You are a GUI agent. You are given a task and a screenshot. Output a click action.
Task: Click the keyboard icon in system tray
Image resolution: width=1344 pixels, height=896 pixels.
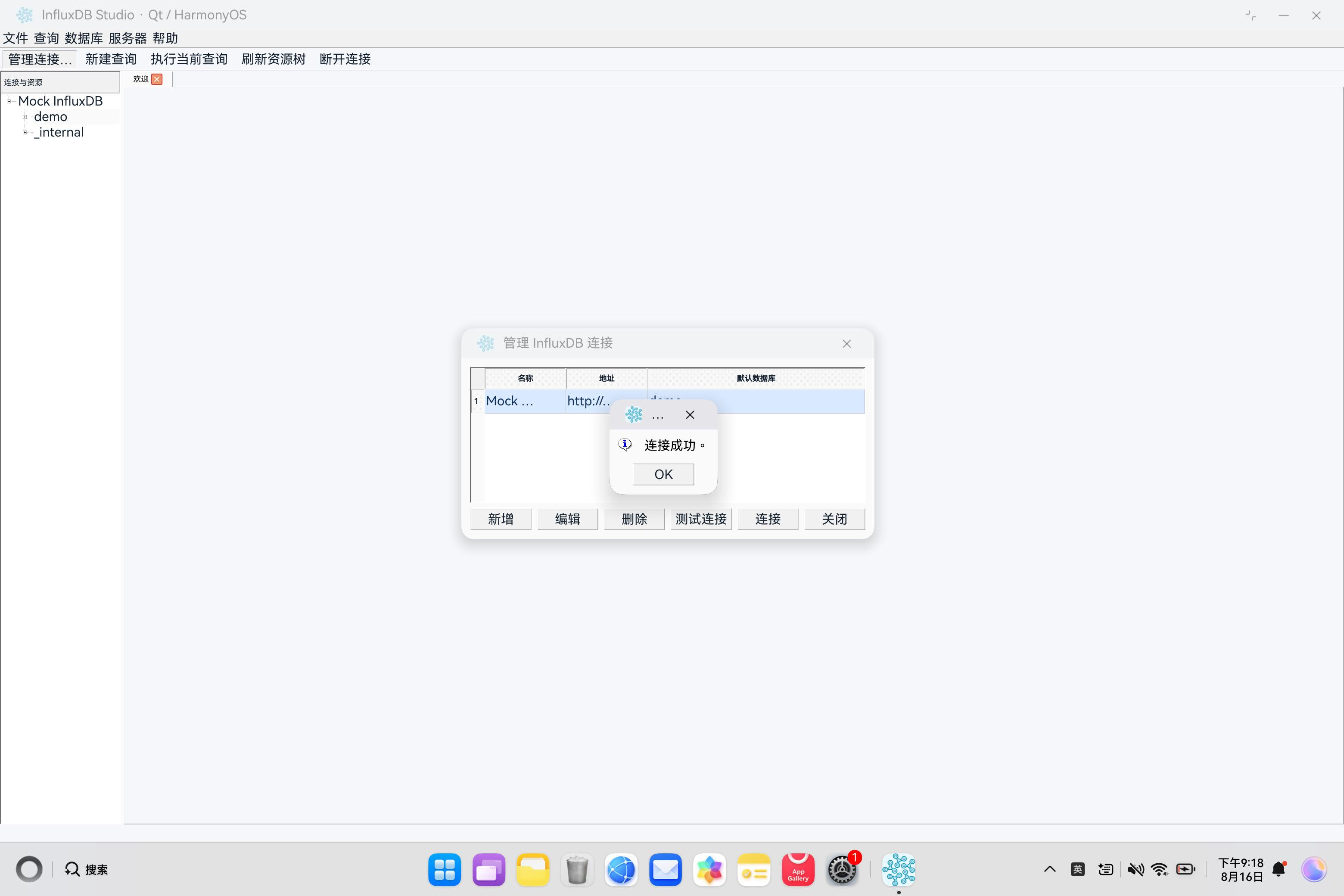coord(1106,869)
